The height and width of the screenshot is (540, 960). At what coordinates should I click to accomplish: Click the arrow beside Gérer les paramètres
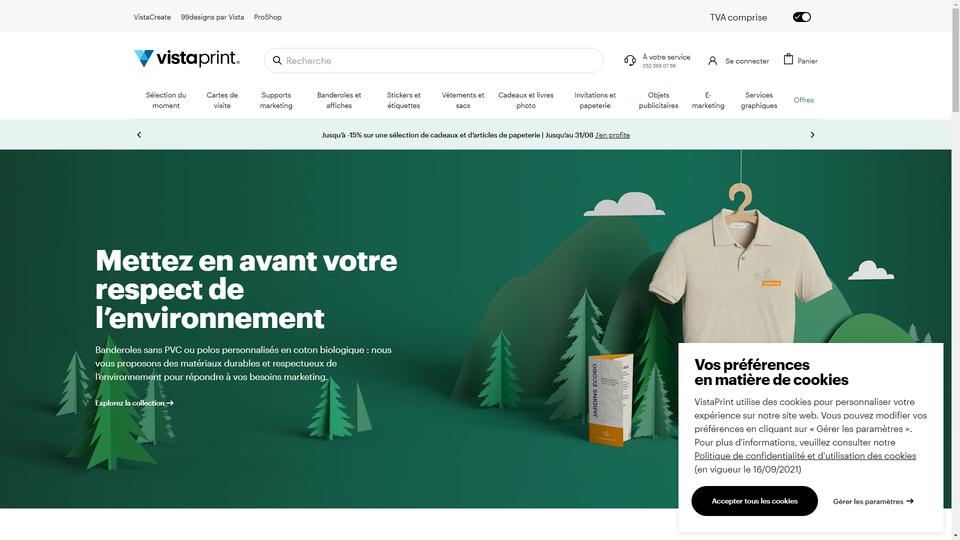910,501
